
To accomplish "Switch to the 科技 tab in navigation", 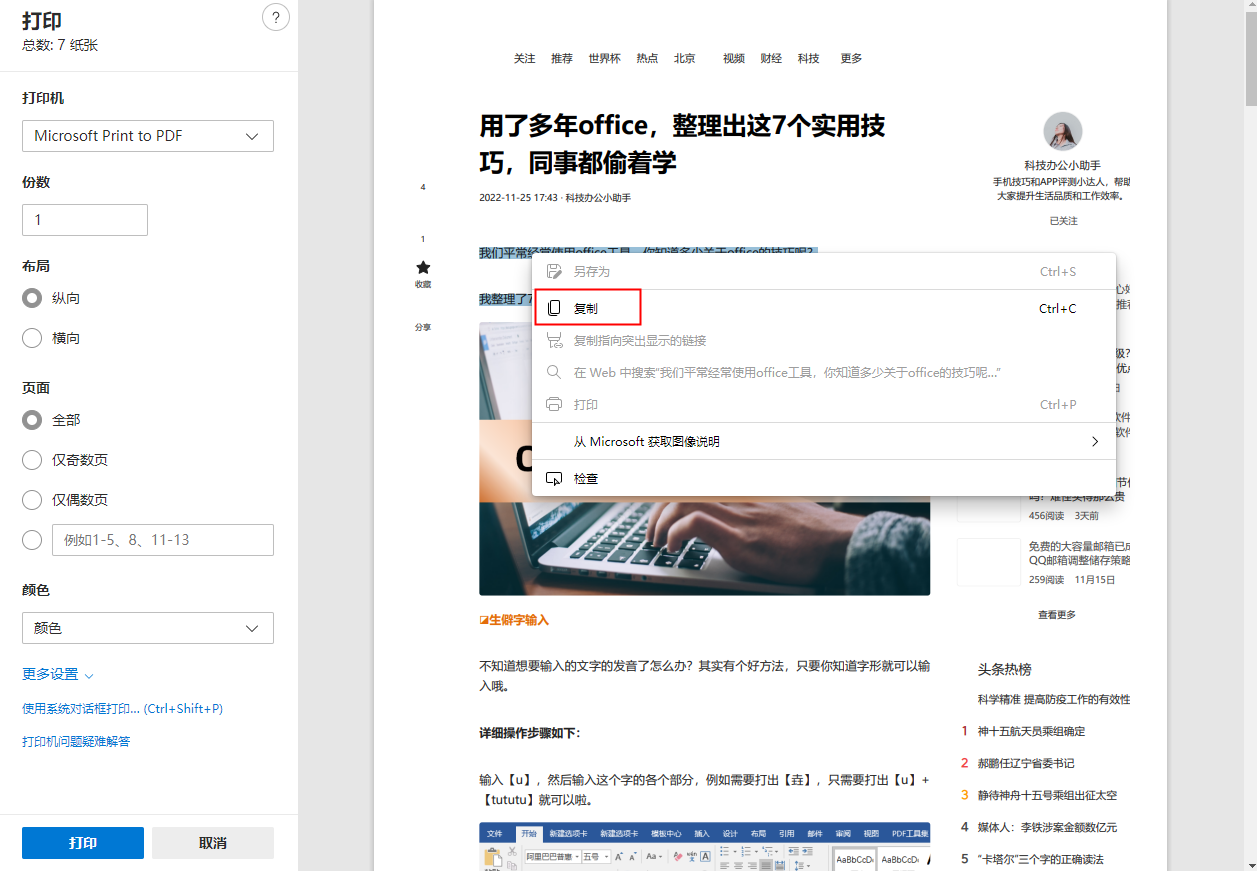I will pos(808,58).
